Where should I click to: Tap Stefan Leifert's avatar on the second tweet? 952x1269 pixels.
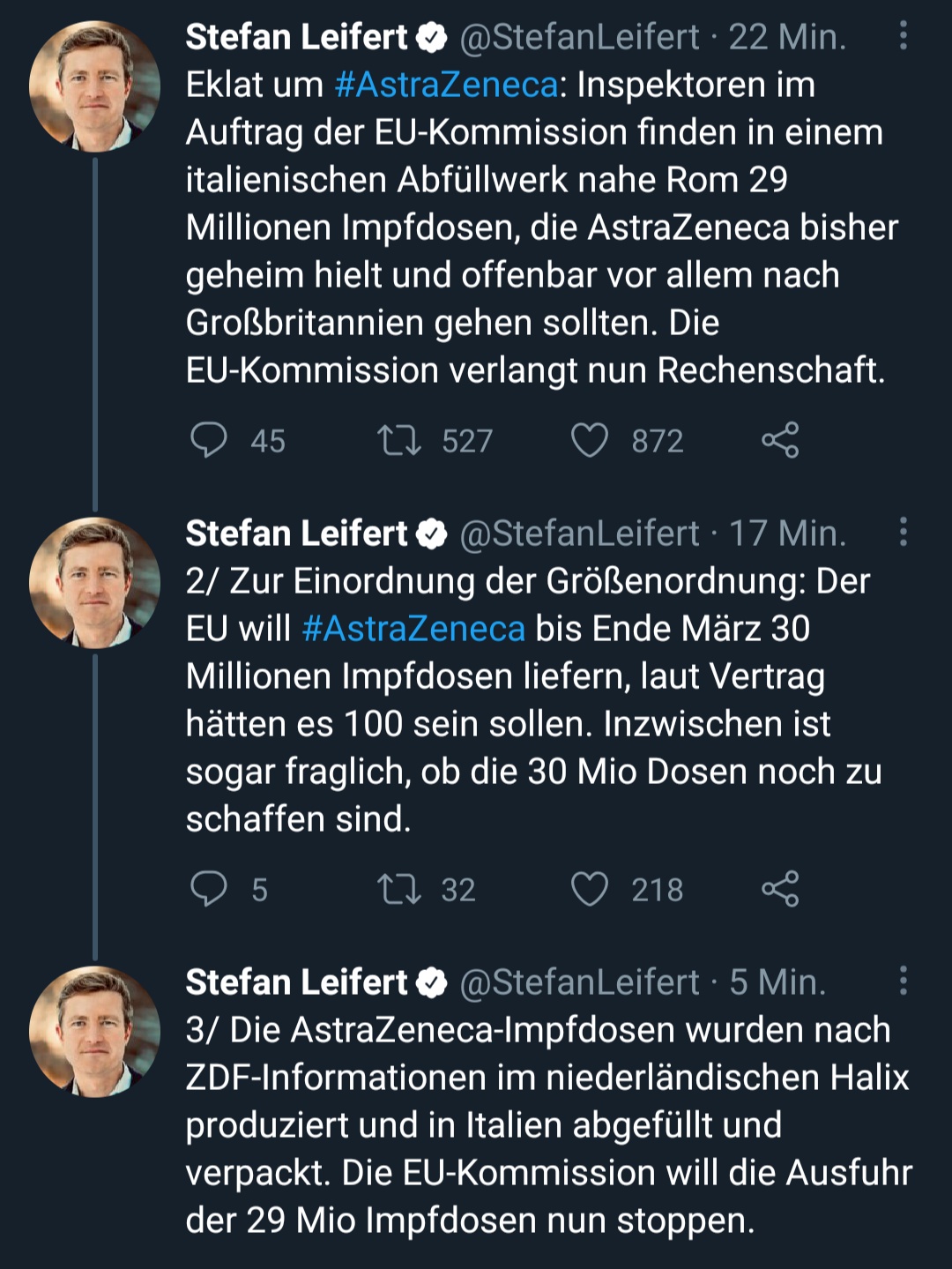[94, 583]
